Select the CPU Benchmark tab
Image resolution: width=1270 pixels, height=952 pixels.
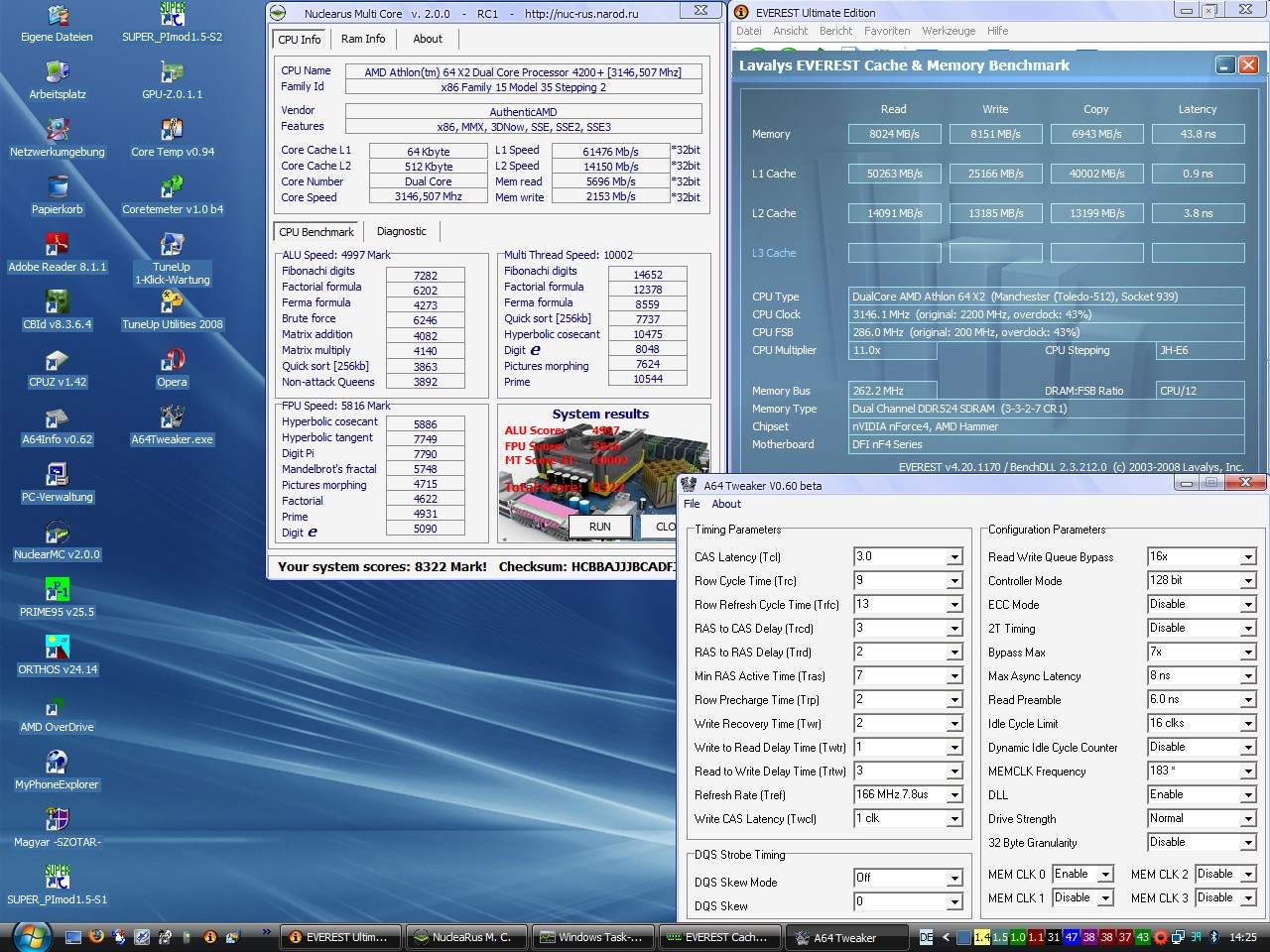point(317,232)
